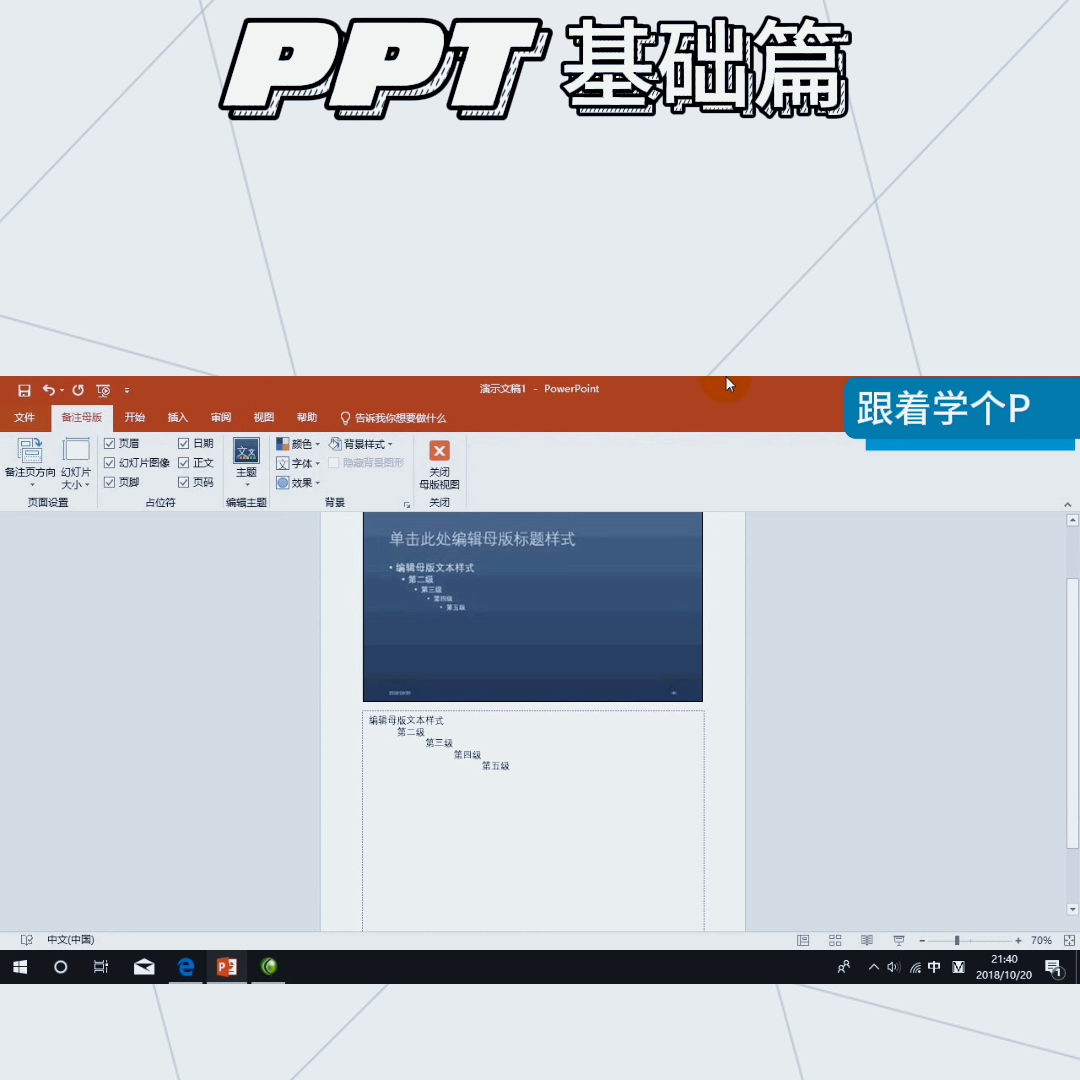Open the Mail app on taskbar
This screenshot has width=1080, height=1080.
pyautogui.click(x=144, y=967)
